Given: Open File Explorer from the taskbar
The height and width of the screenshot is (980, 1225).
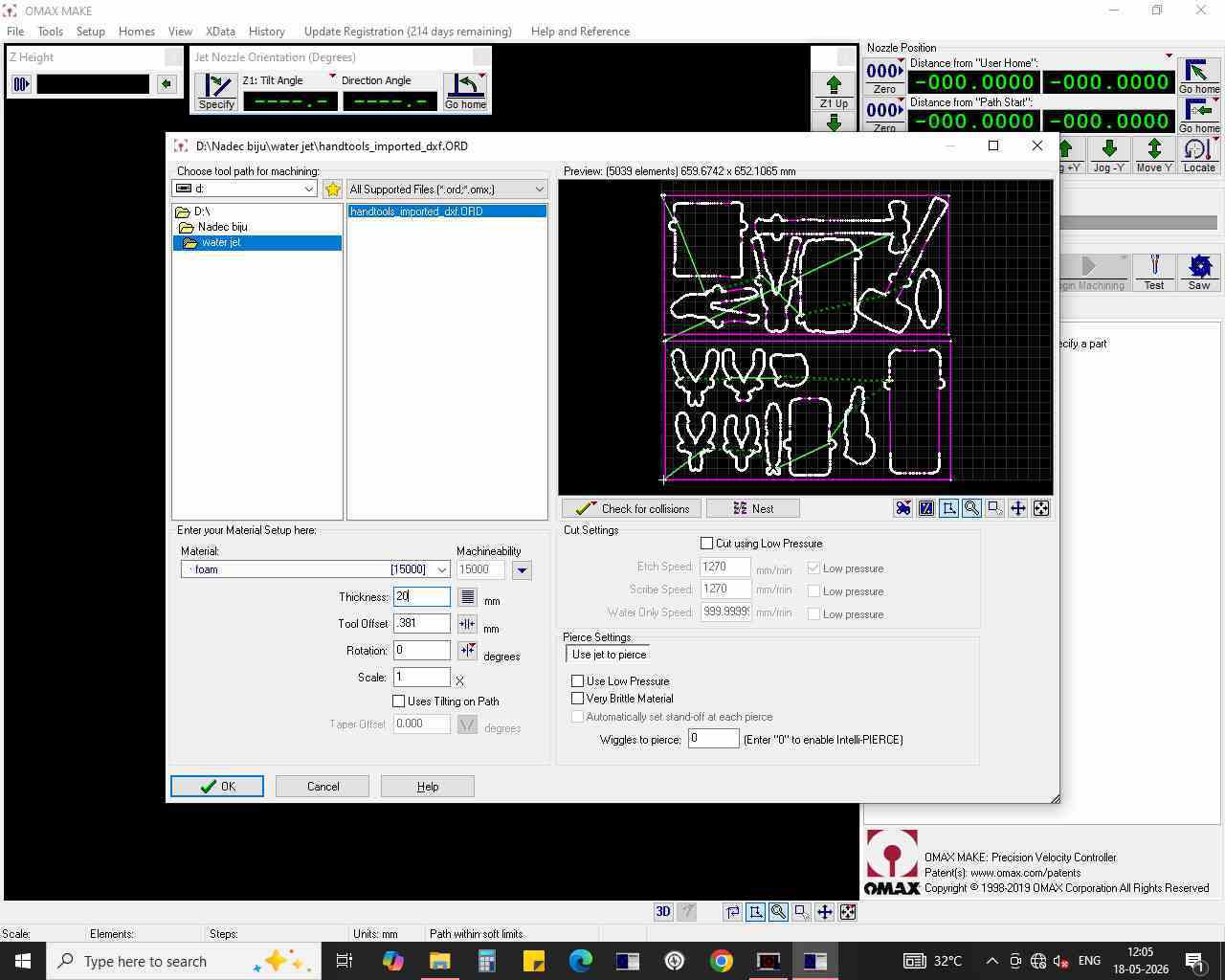Looking at the screenshot, I should click(x=440, y=961).
